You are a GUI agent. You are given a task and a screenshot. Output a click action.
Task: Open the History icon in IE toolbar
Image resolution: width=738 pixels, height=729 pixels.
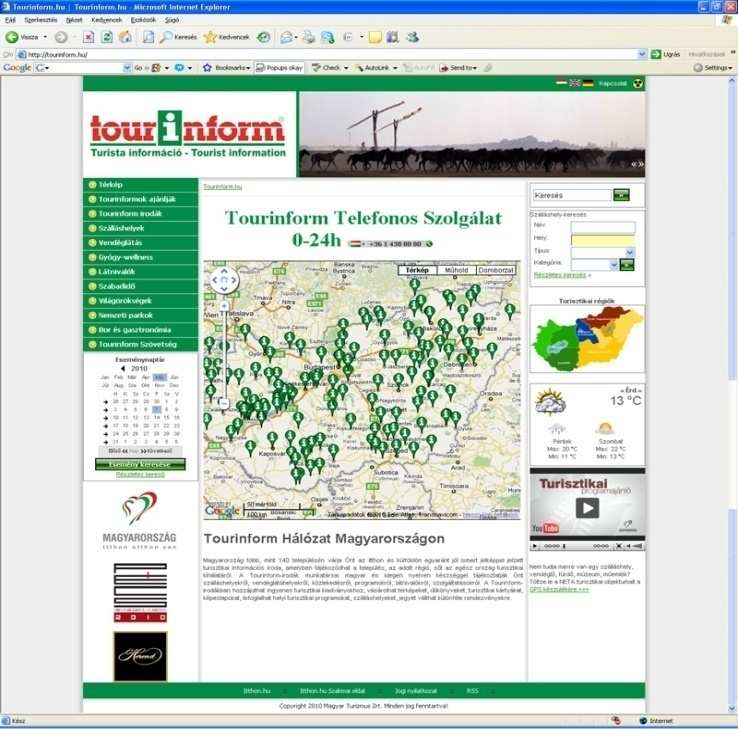264,37
